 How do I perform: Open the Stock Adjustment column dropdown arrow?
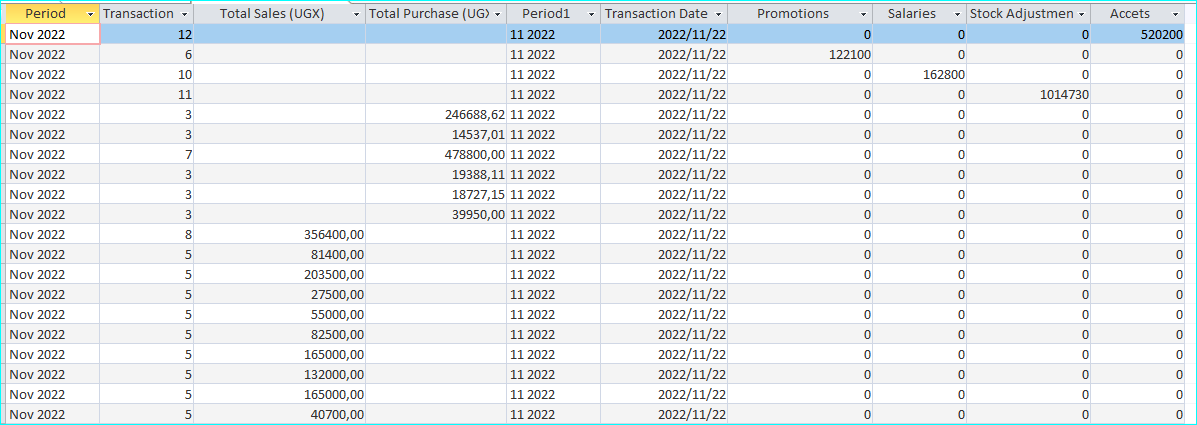pos(1081,14)
